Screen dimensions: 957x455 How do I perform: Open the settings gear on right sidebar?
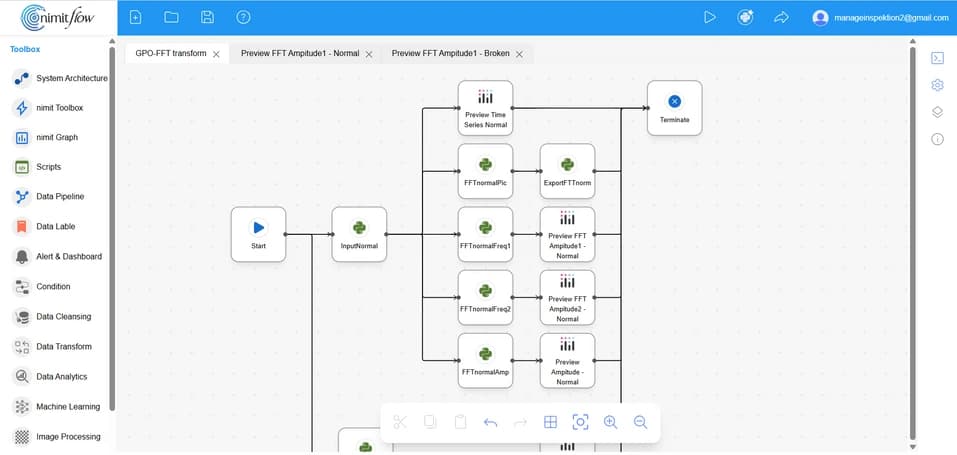937,85
